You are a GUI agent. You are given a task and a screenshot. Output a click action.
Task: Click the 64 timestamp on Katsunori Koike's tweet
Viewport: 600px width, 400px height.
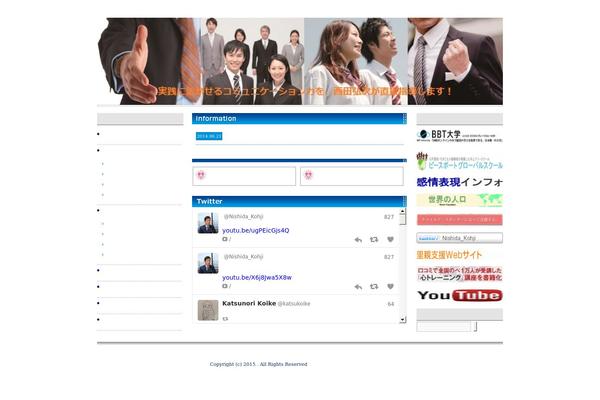(x=391, y=304)
